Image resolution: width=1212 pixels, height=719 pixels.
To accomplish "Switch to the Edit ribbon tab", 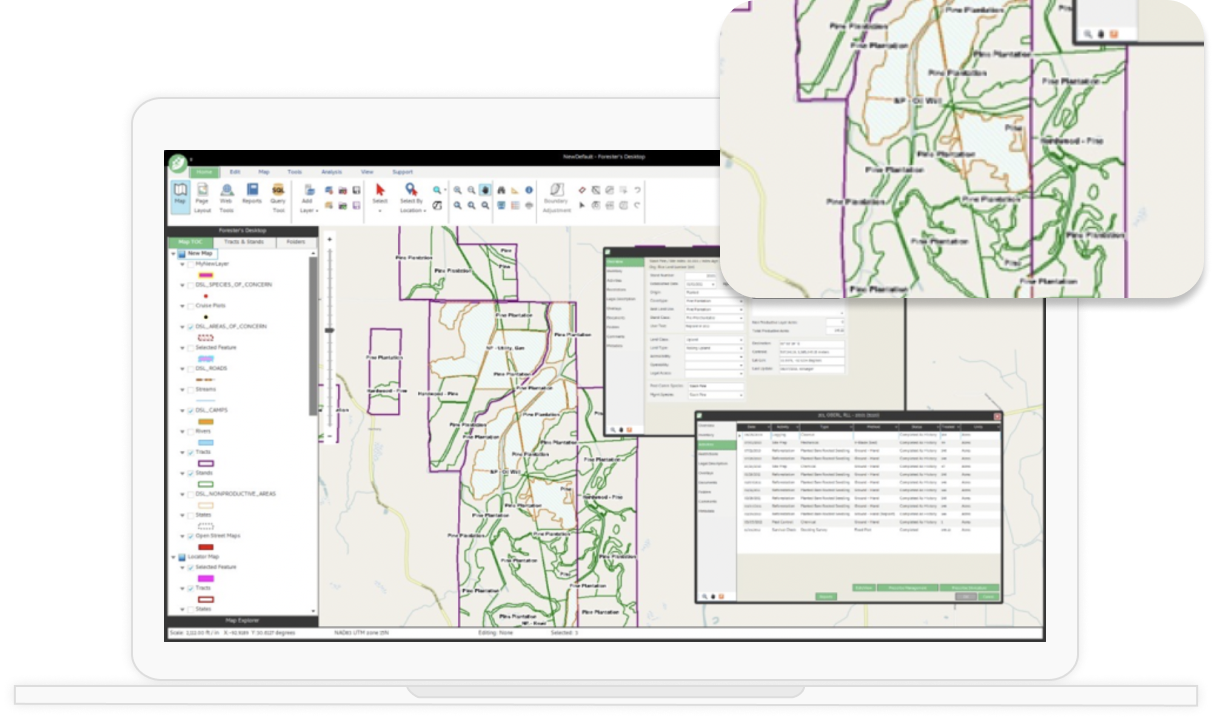I will tap(234, 172).
